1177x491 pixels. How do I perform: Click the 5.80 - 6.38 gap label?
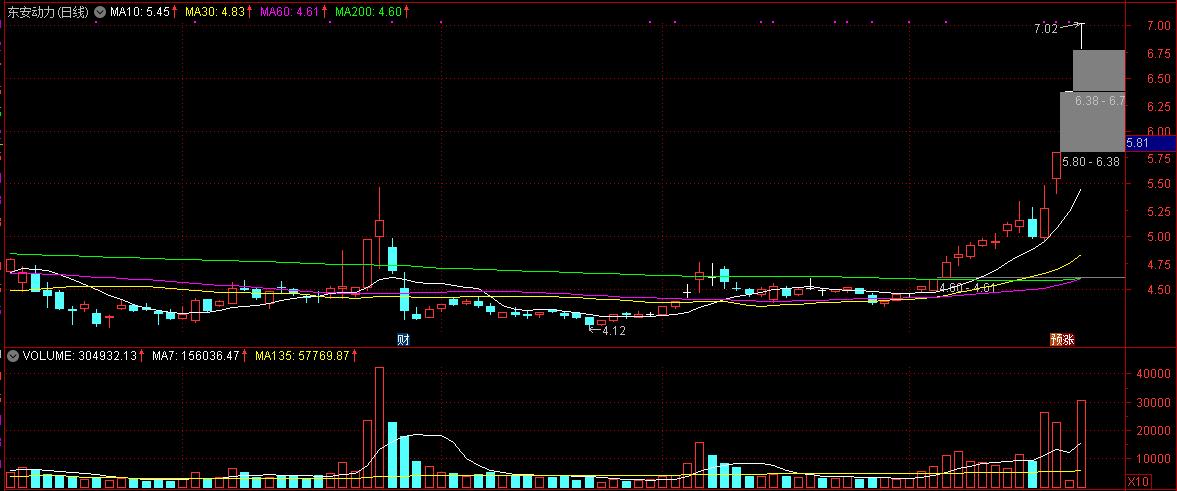[x=1091, y=161]
